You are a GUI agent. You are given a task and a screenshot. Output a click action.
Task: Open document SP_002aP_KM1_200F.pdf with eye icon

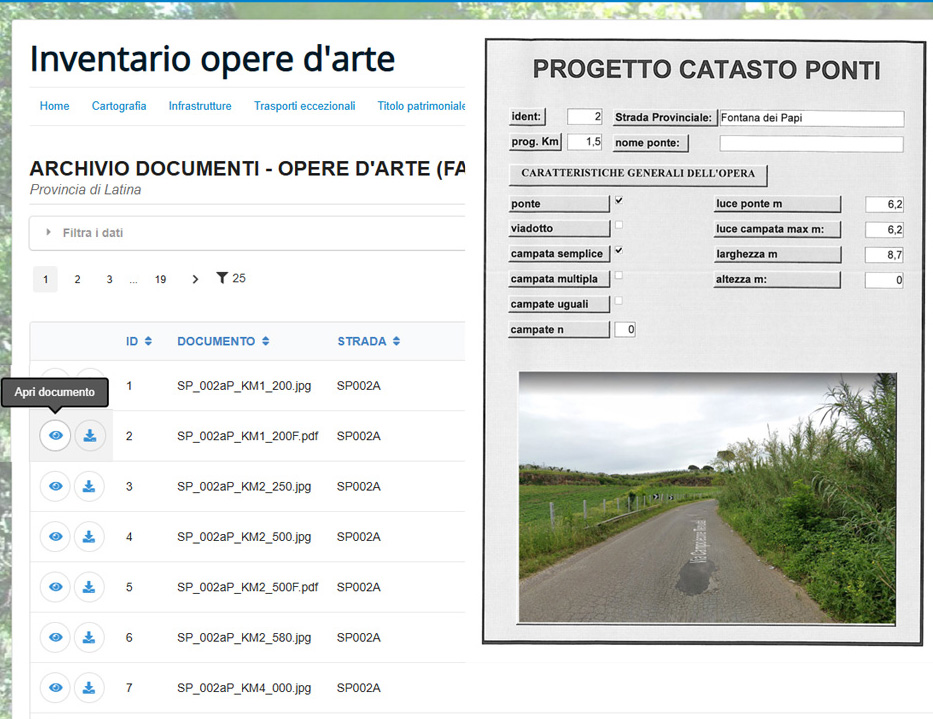[55, 436]
